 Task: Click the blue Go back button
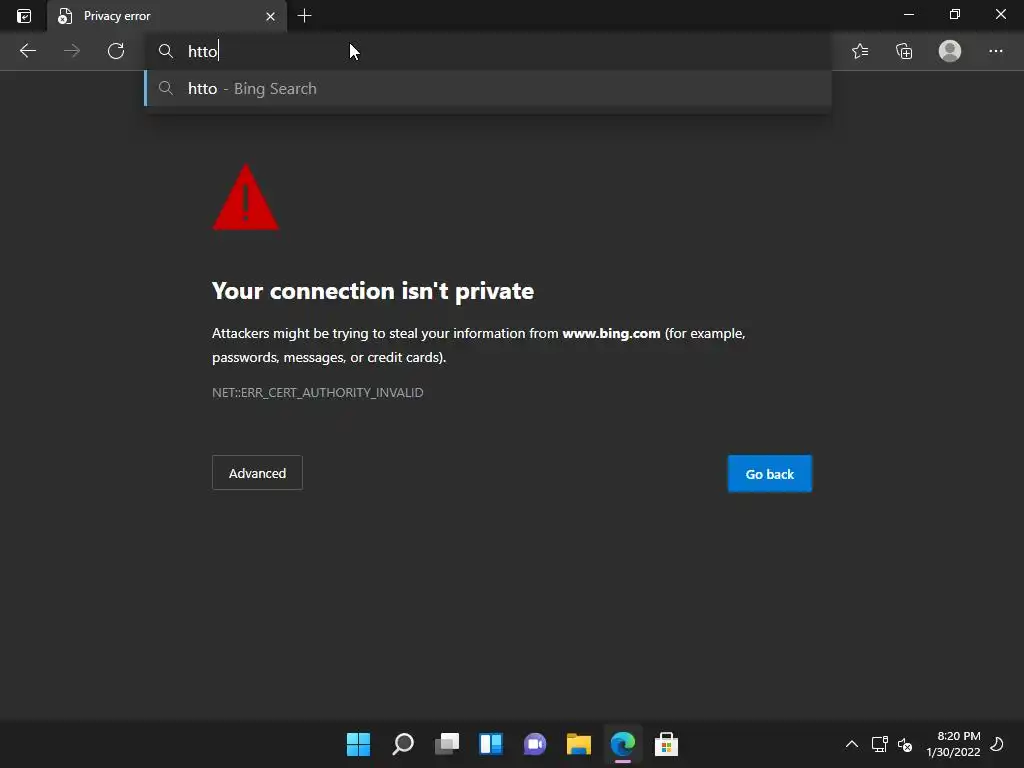[x=770, y=474]
